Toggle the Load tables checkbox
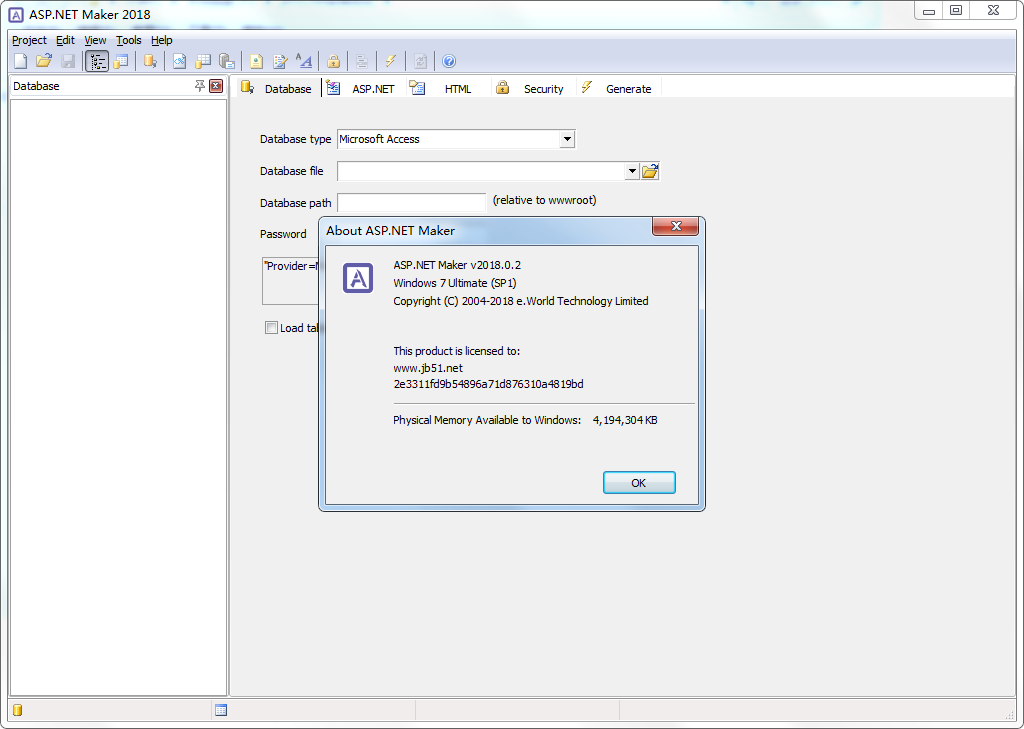This screenshot has height=729, width=1024. pyautogui.click(x=271, y=328)
